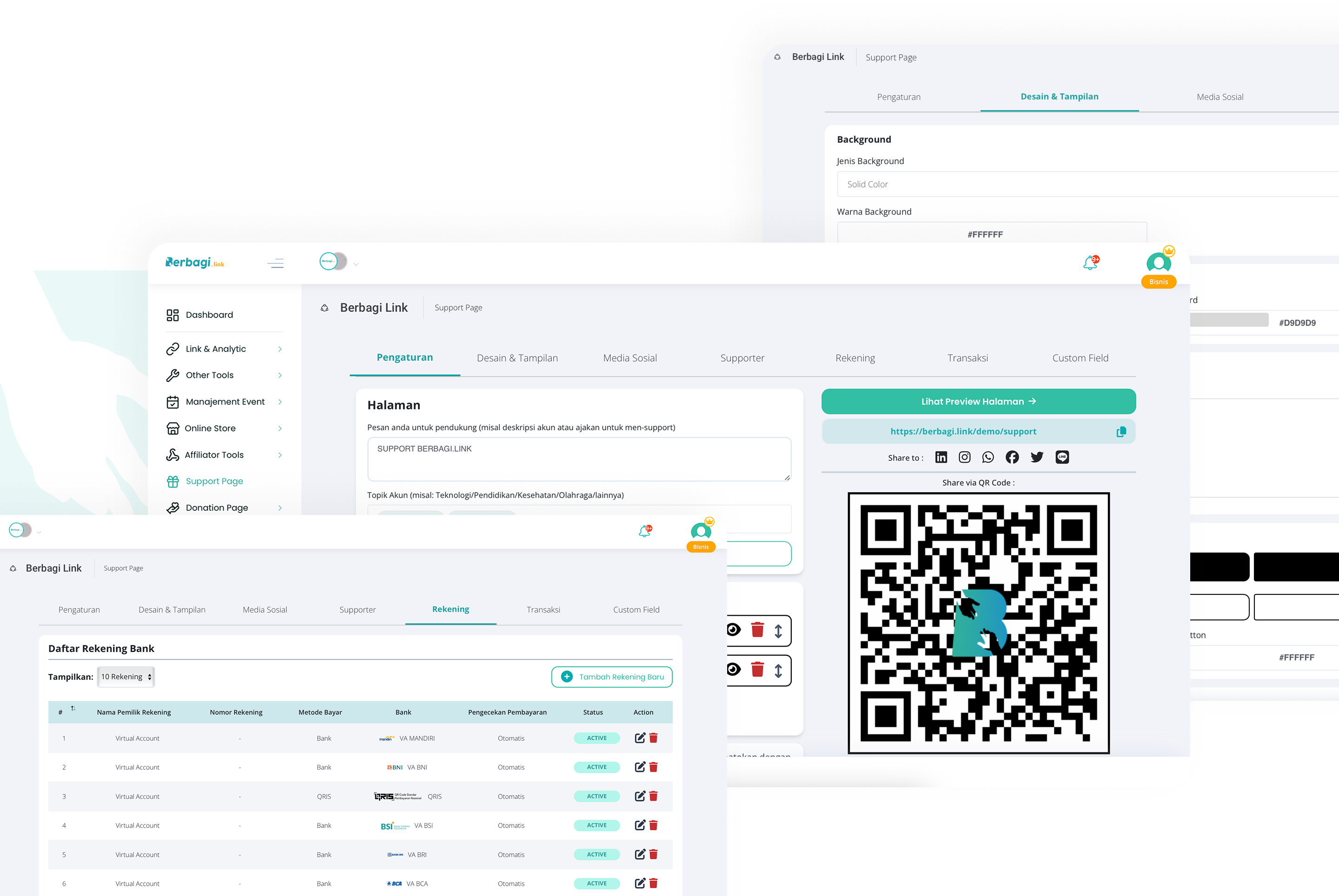1339x896 pixels.
Task: Click home icon beside Berbagi Link in Rekening window
Action: (x=13, y=568)
